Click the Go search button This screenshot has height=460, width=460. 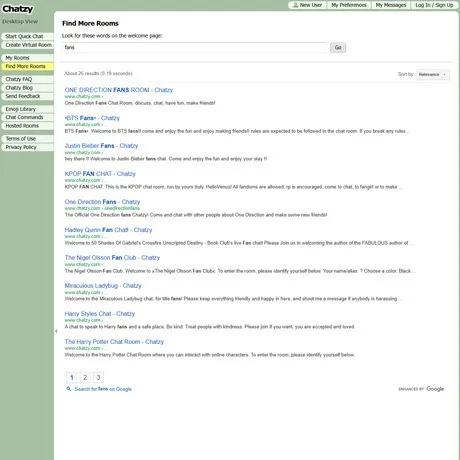point(338,48)
